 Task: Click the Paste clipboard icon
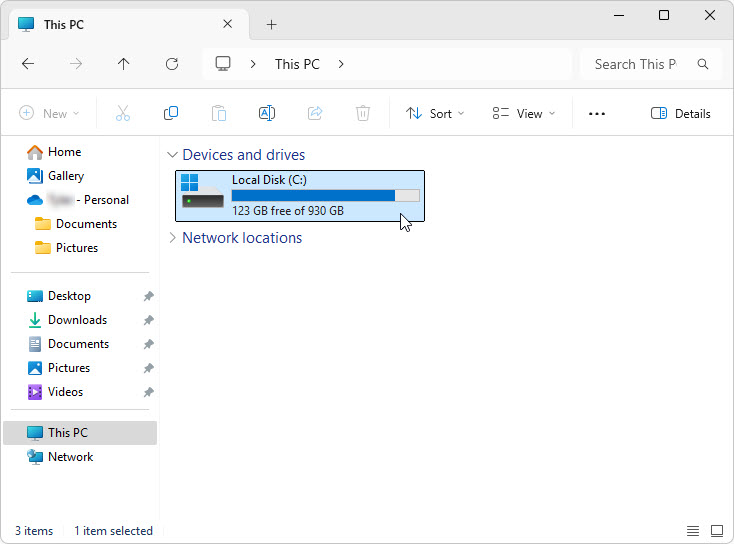tap(219, 113)
